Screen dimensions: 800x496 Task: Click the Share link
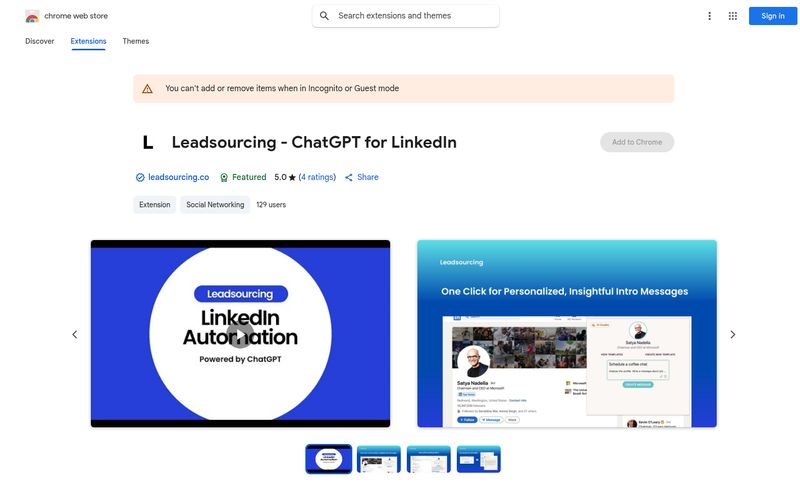click(x=367, y=178)
